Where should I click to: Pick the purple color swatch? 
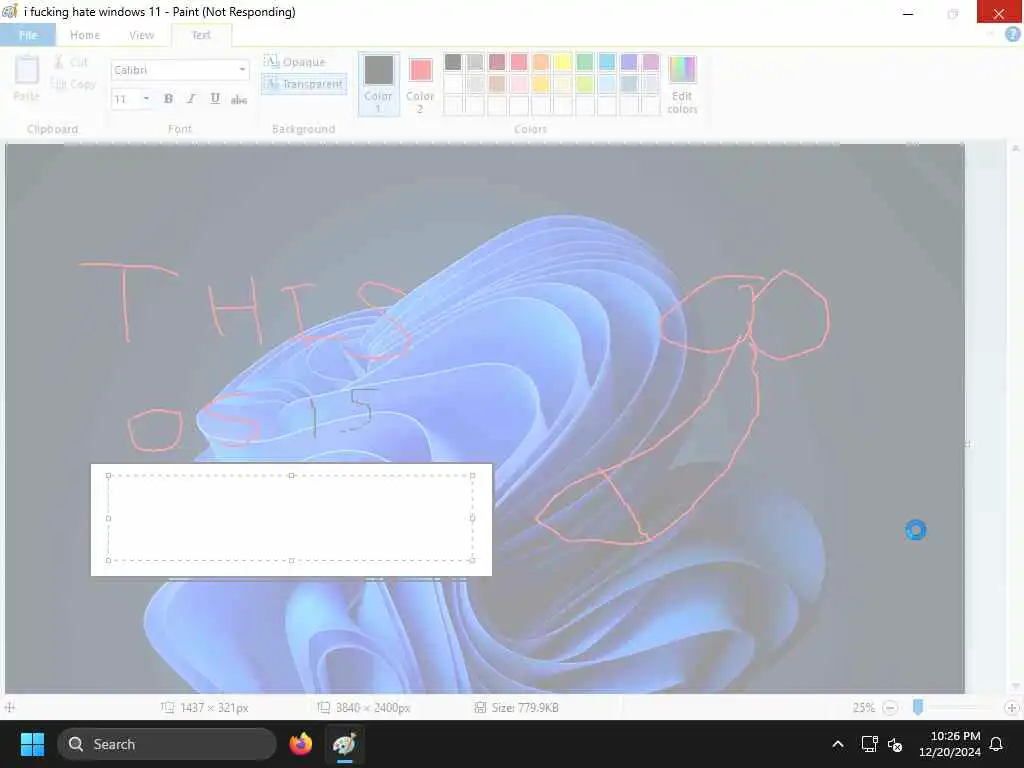coord(651,61)
